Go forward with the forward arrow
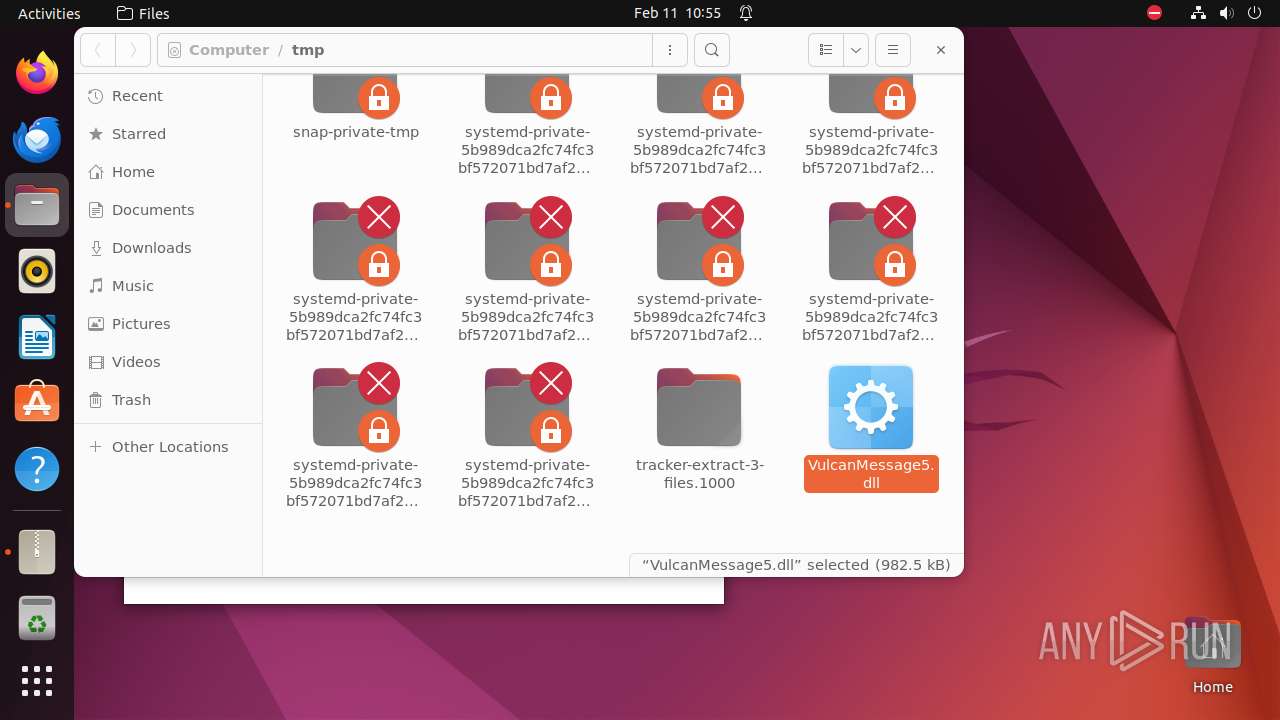This screenshot has height=720, width=1280. point(133,50)
